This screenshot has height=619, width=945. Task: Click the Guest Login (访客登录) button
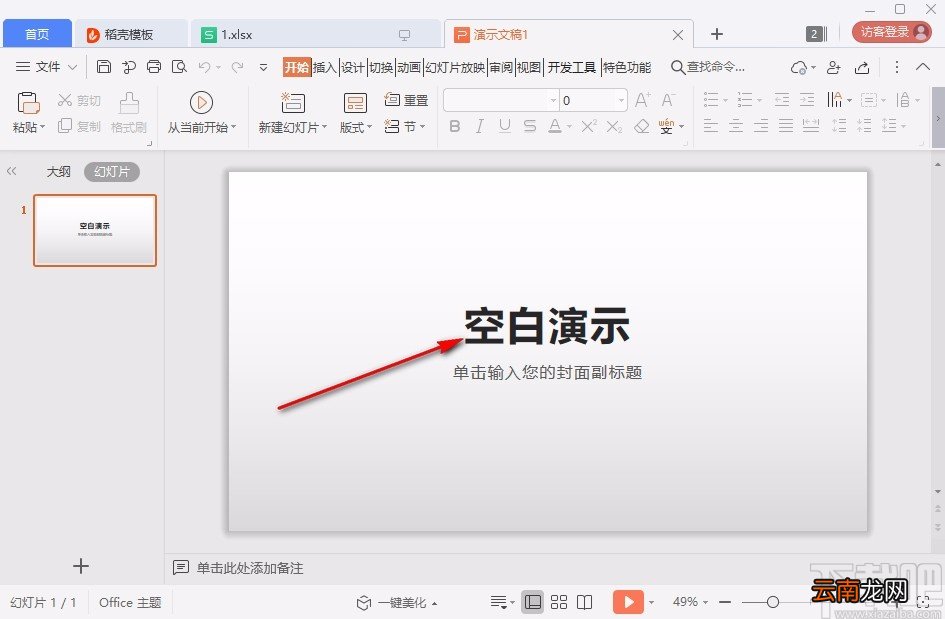[892, 32]
